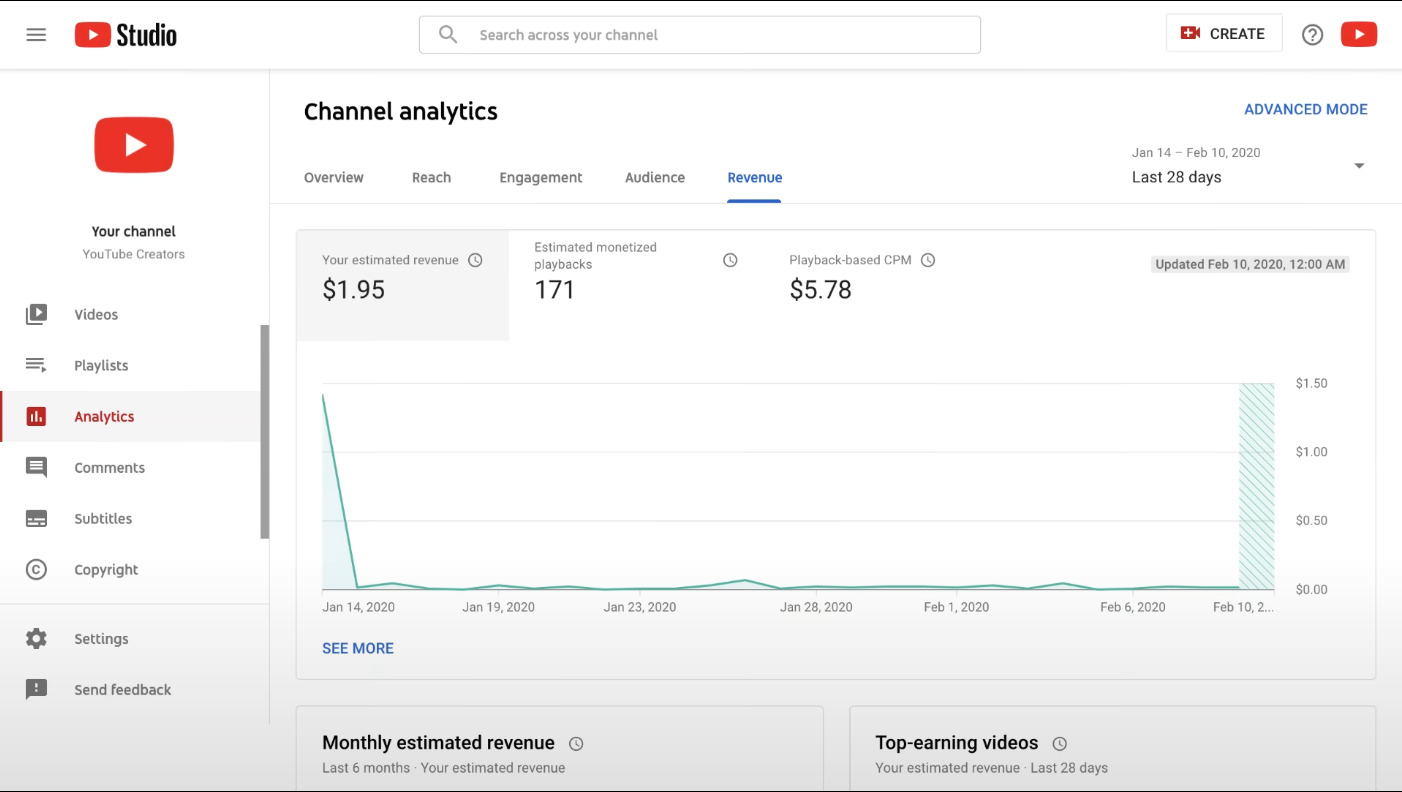
Task: Click your channel avatar thumbnail
Action: coord(133,144)
